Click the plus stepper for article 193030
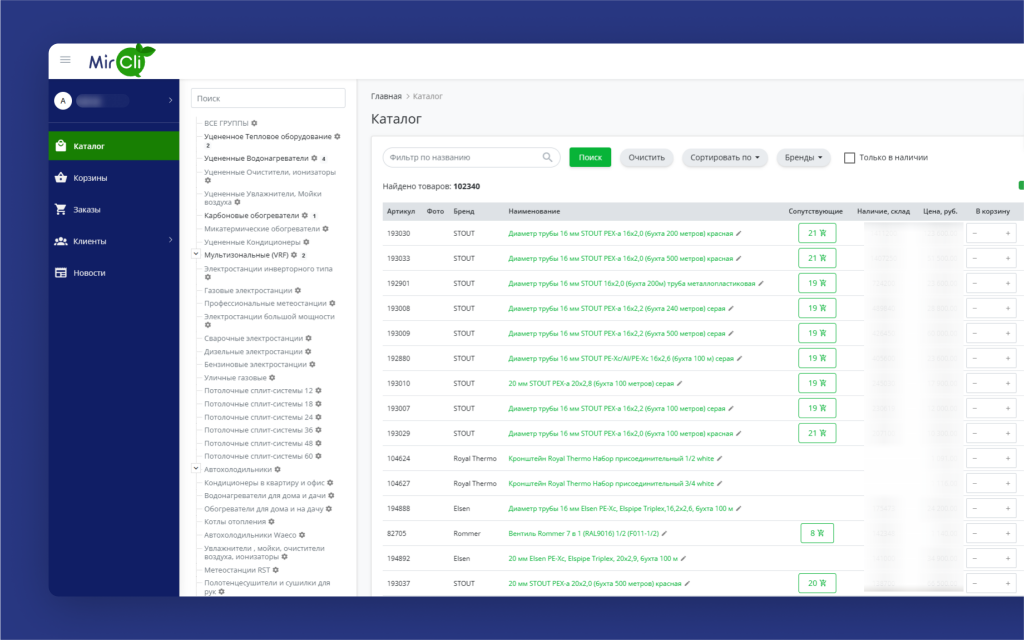1024x640 pixels. click(1007, 233)
